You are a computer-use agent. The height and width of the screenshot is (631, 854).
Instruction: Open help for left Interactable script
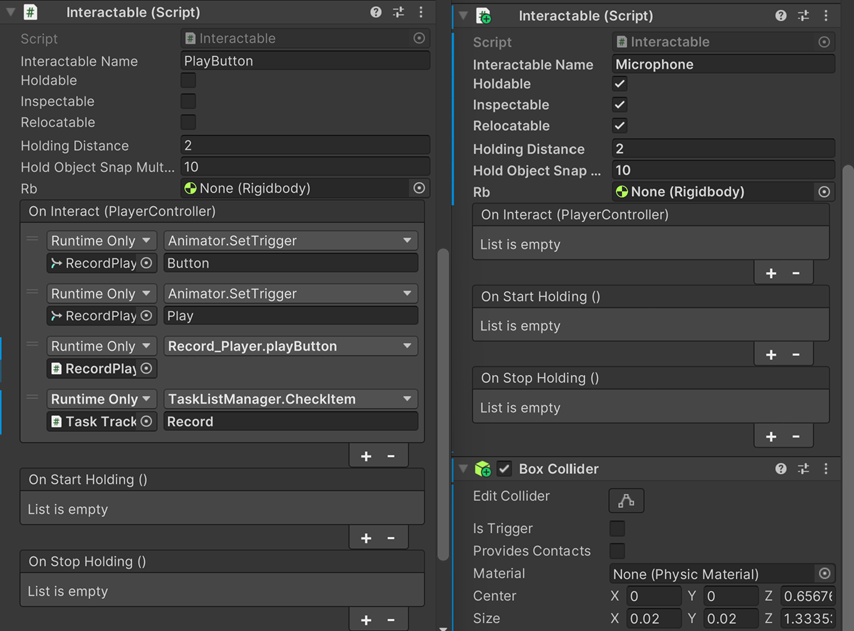(376, 13)
